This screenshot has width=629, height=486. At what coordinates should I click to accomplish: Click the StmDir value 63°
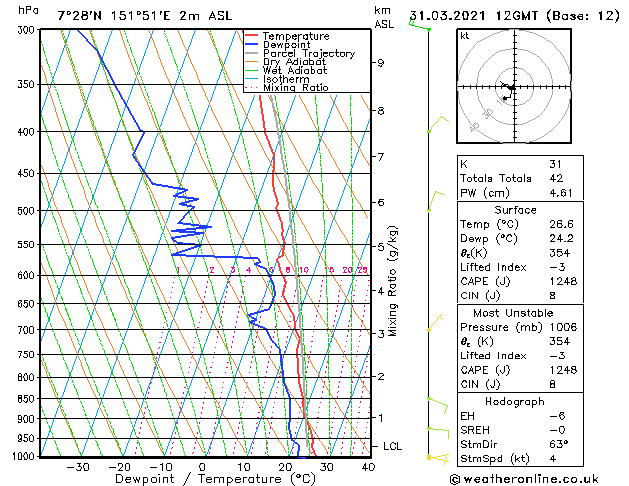click(559, 444)
